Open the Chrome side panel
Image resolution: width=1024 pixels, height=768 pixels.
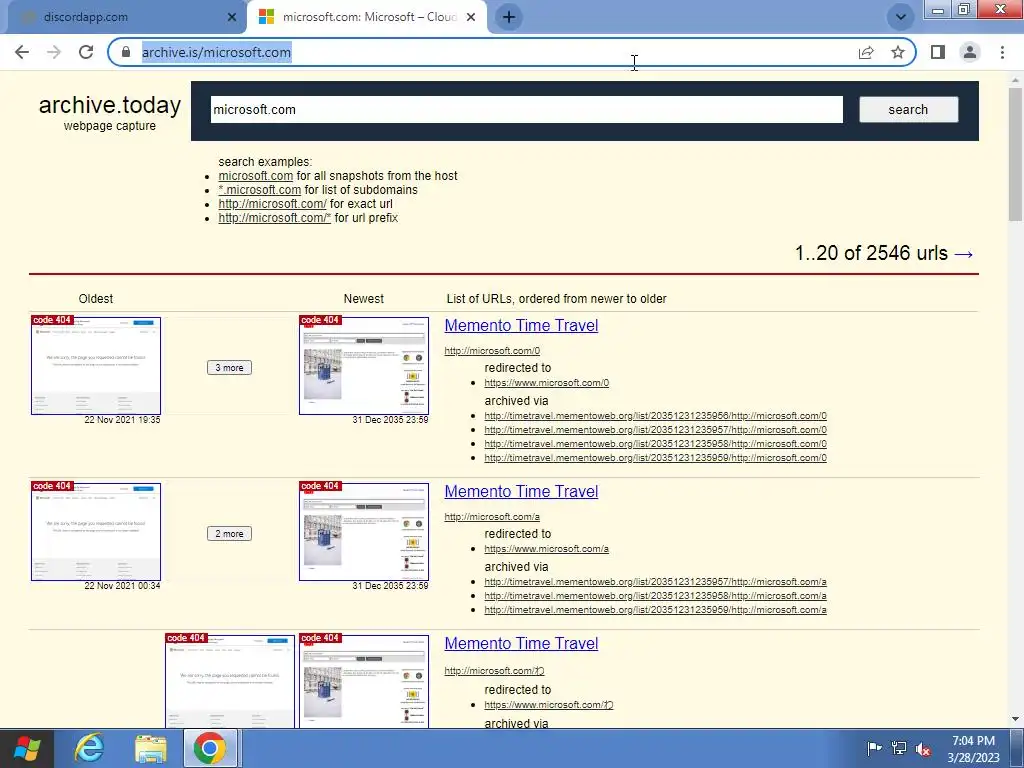[x=938, y=52]
